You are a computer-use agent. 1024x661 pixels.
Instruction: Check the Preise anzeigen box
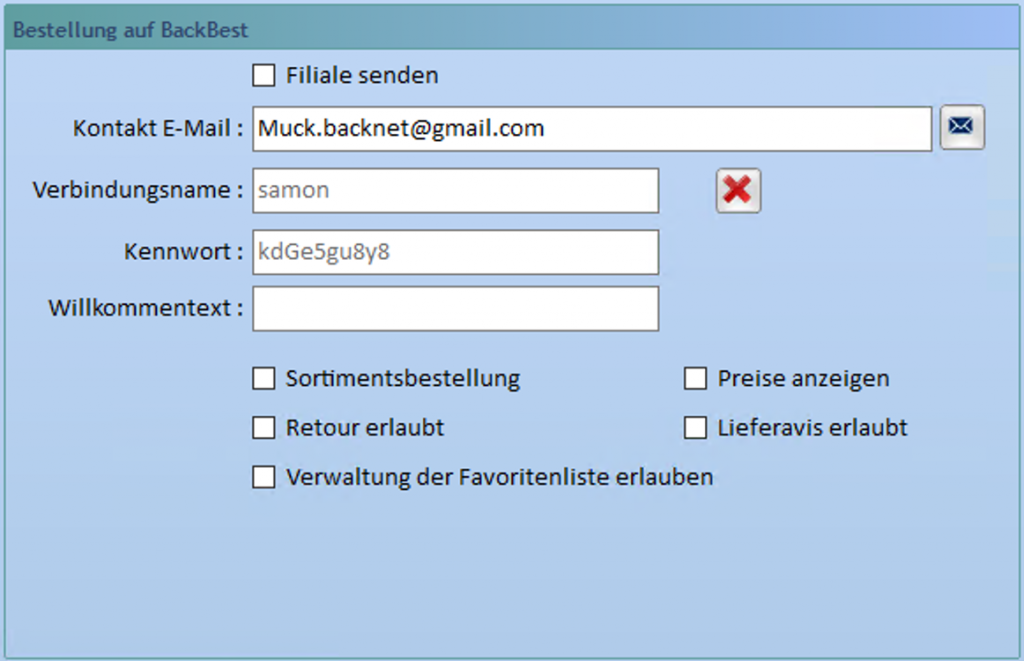pyautogui.click(x=696, y=379)
